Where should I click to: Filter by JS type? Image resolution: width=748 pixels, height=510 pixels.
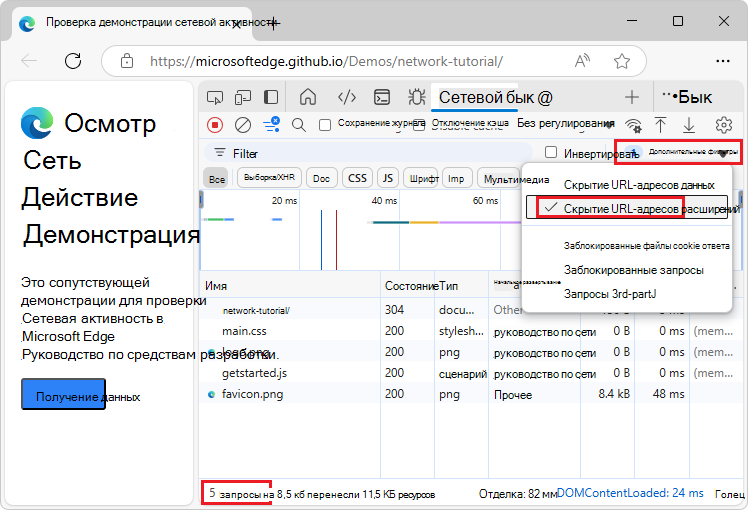click(x=388, y=178)
